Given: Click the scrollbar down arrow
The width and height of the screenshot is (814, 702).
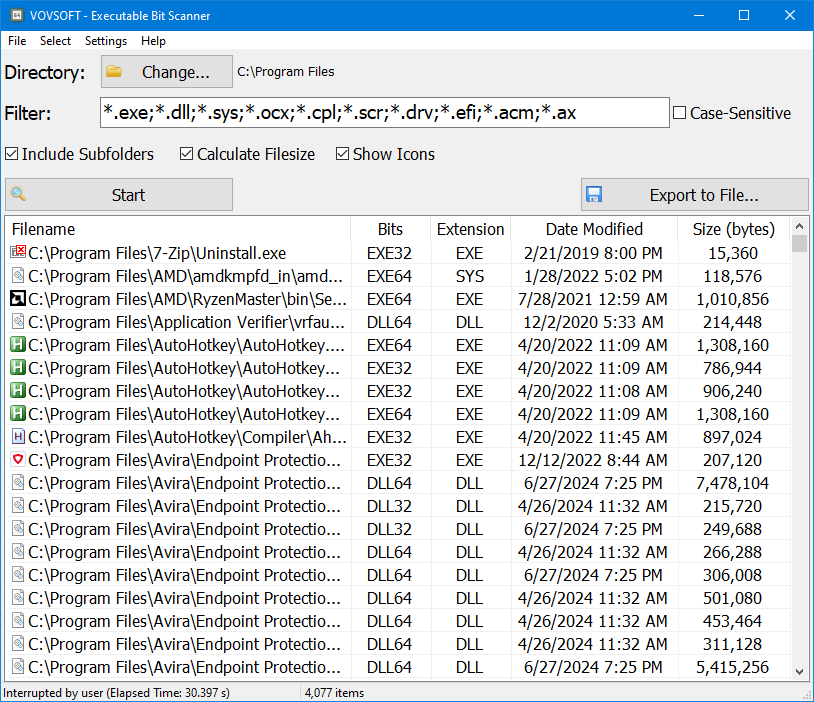Looking at the screenshot, I should [799, 672].
